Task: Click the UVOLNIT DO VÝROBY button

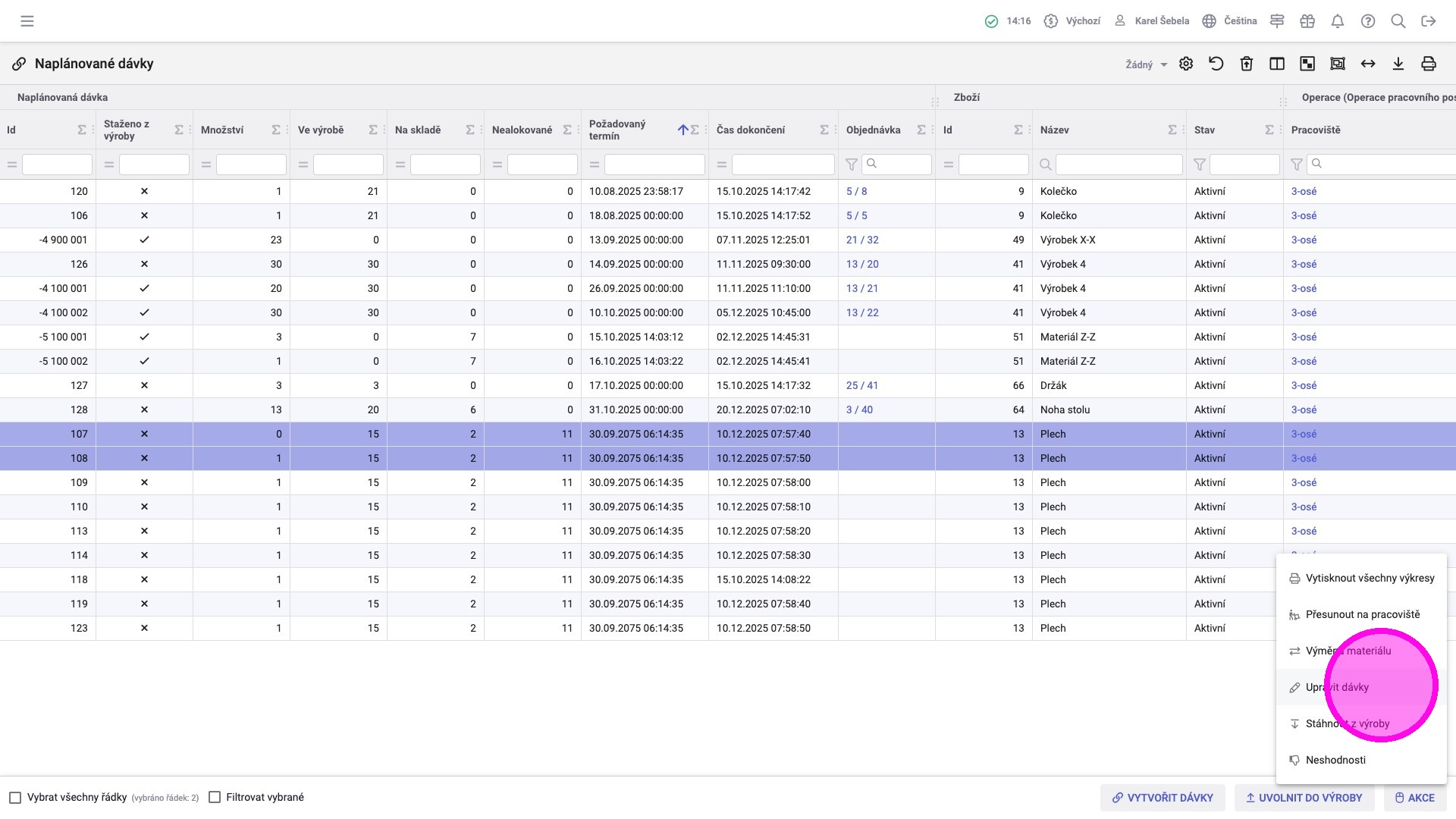Action: (x=1304, y=798)
